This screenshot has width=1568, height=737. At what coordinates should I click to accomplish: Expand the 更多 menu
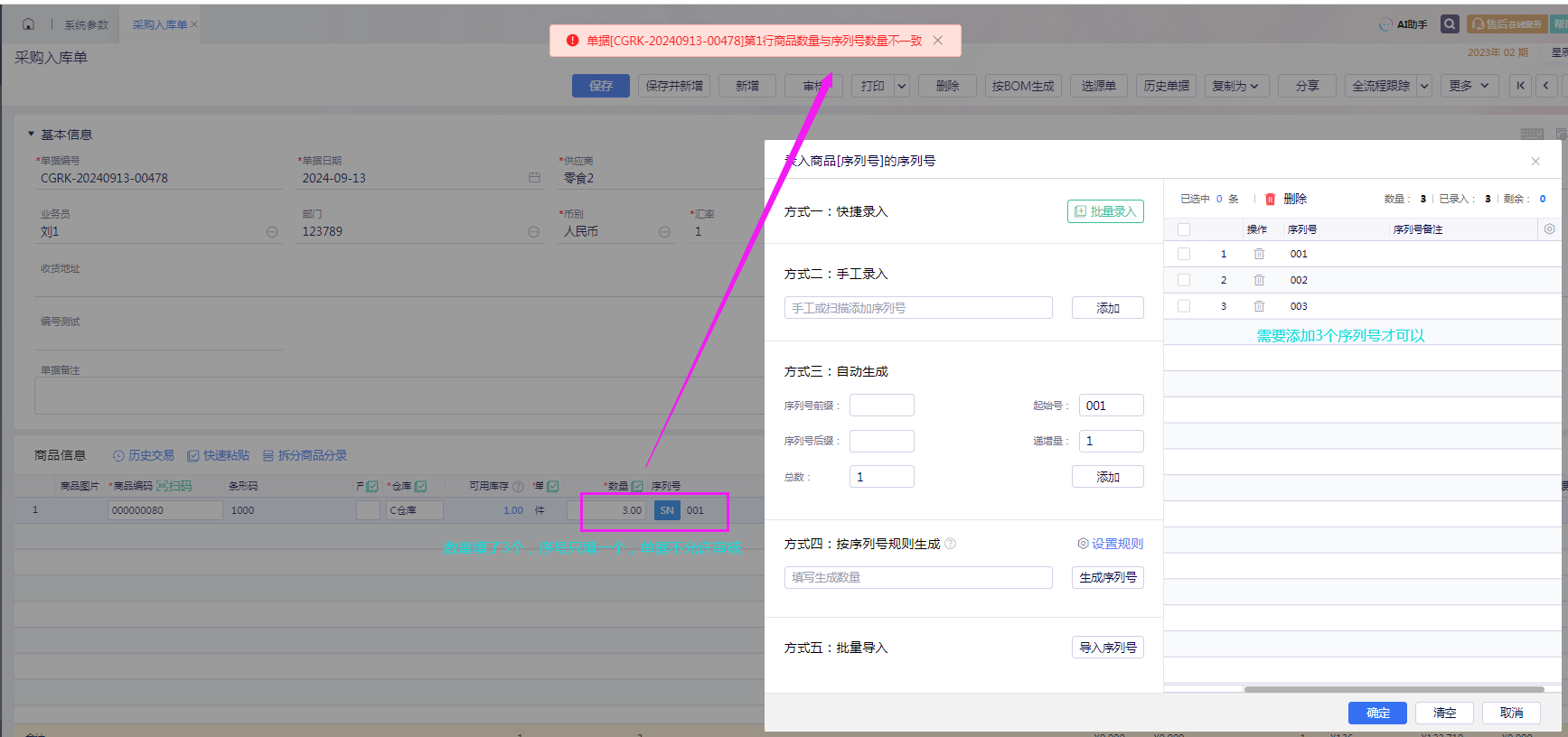click(1469, 86)
